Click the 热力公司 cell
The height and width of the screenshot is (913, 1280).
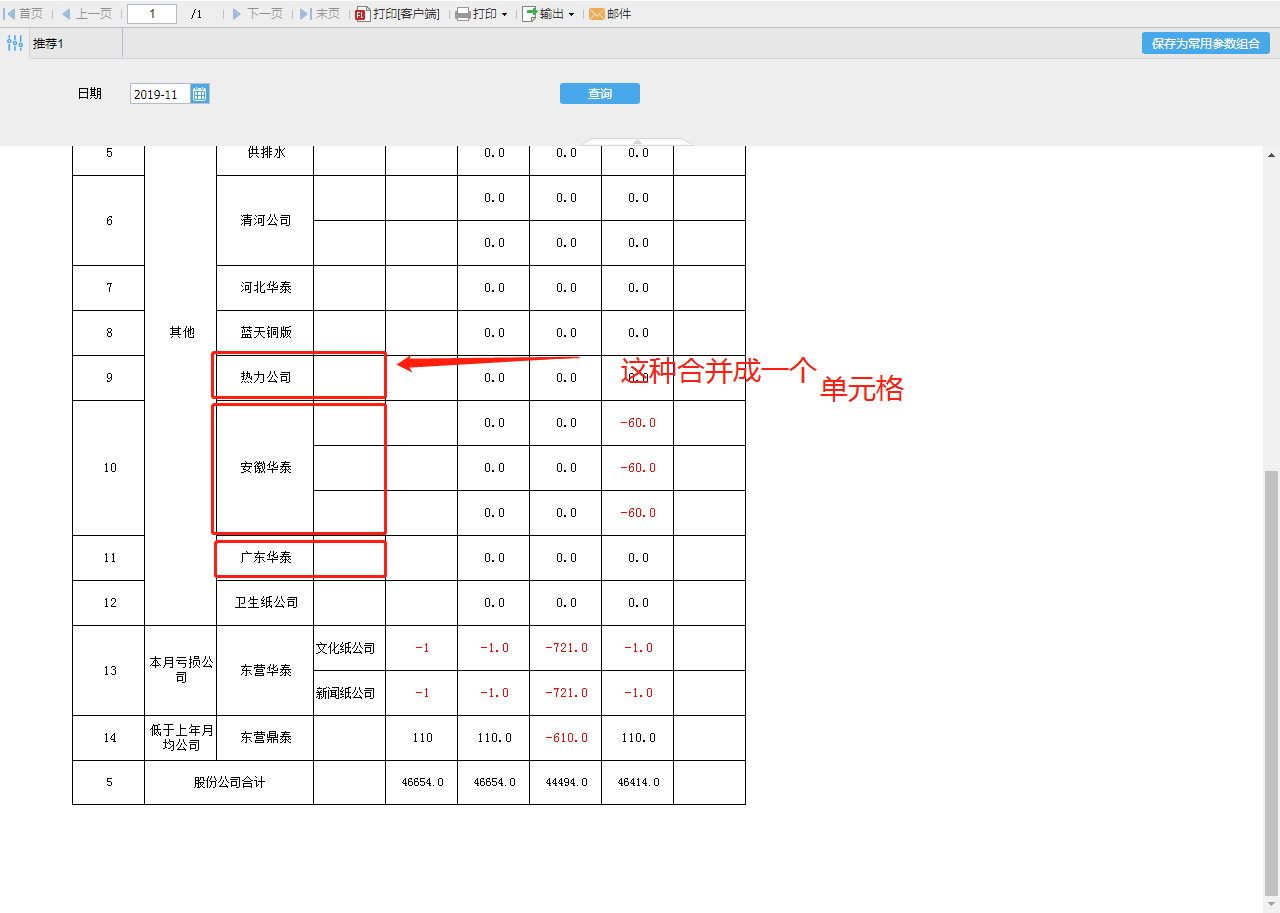(x=265, y=378)
